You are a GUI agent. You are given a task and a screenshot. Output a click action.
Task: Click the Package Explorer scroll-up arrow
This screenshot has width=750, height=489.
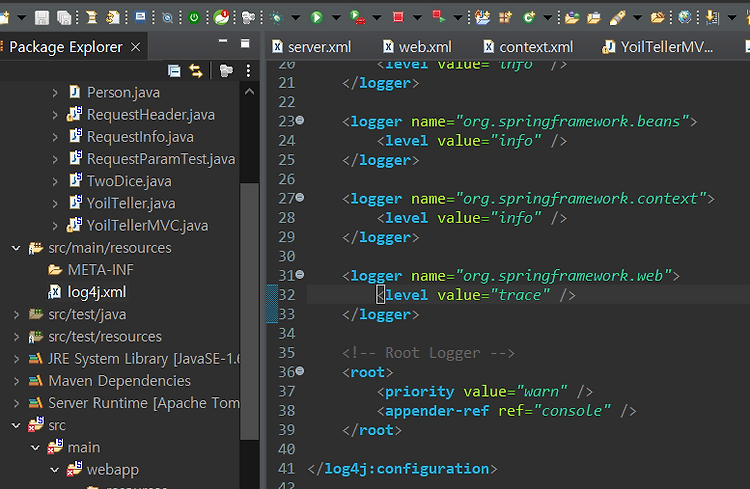click(x=249, y=92)
